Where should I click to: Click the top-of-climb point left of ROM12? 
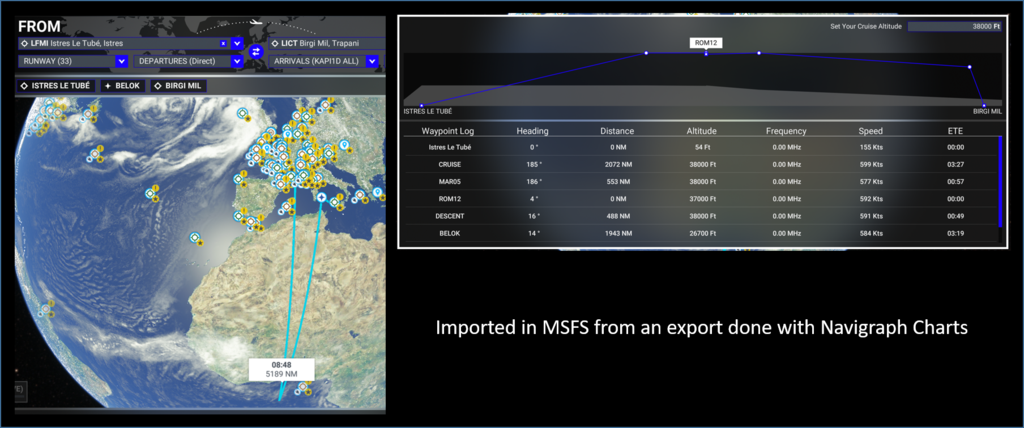pos(646,52)
